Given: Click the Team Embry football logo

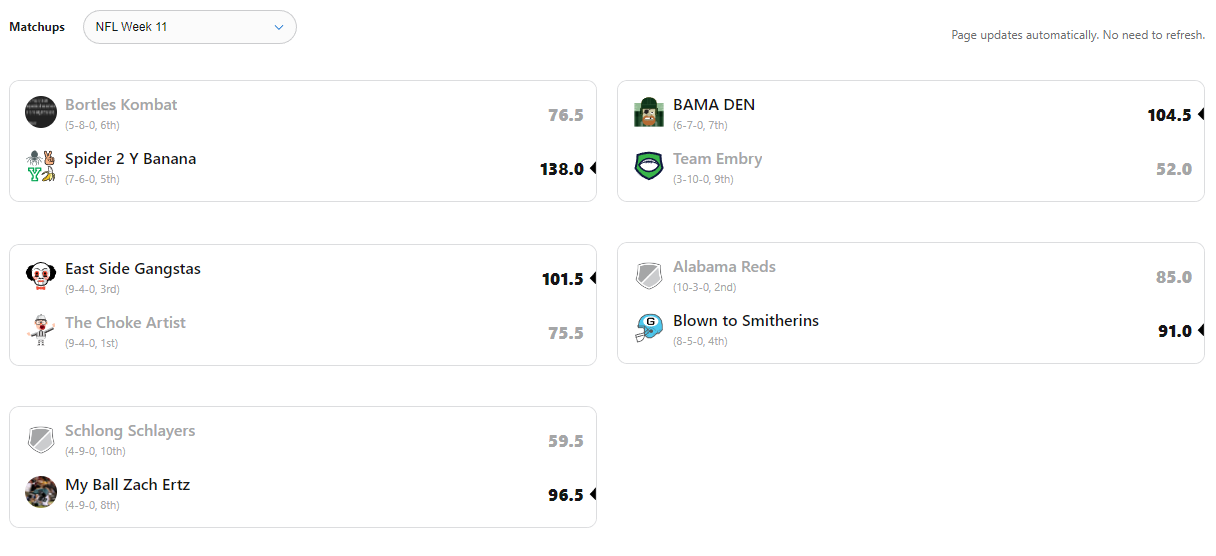Looking at the screenshot, I should [649, 166].
